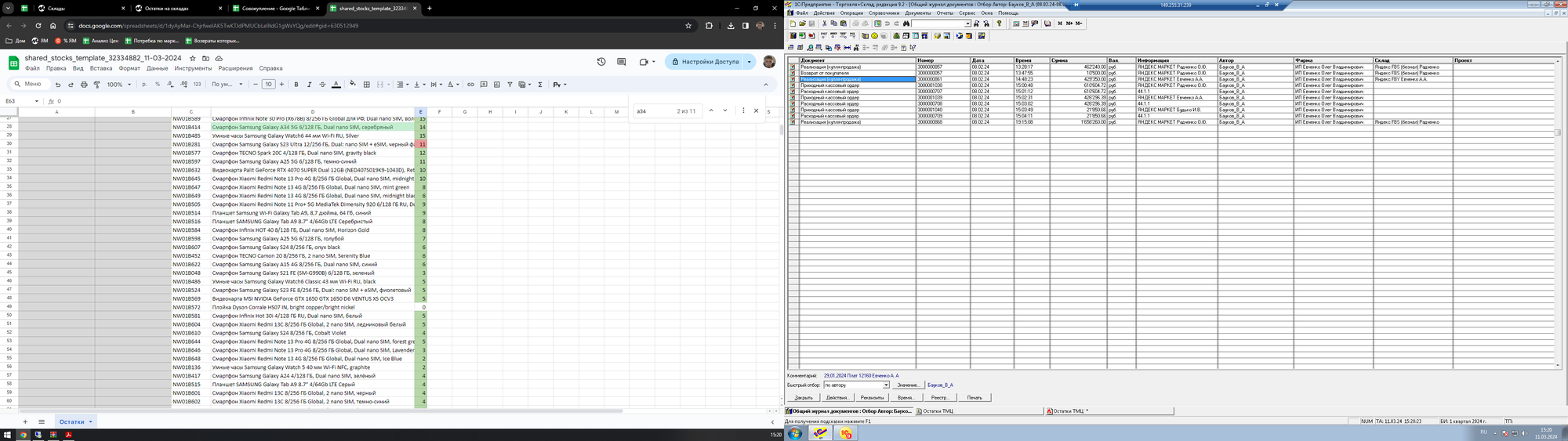Viewport: 1568px width, 441px height.
Task: Click the Реквизиты button in 1C
Action: coord(872,398)
